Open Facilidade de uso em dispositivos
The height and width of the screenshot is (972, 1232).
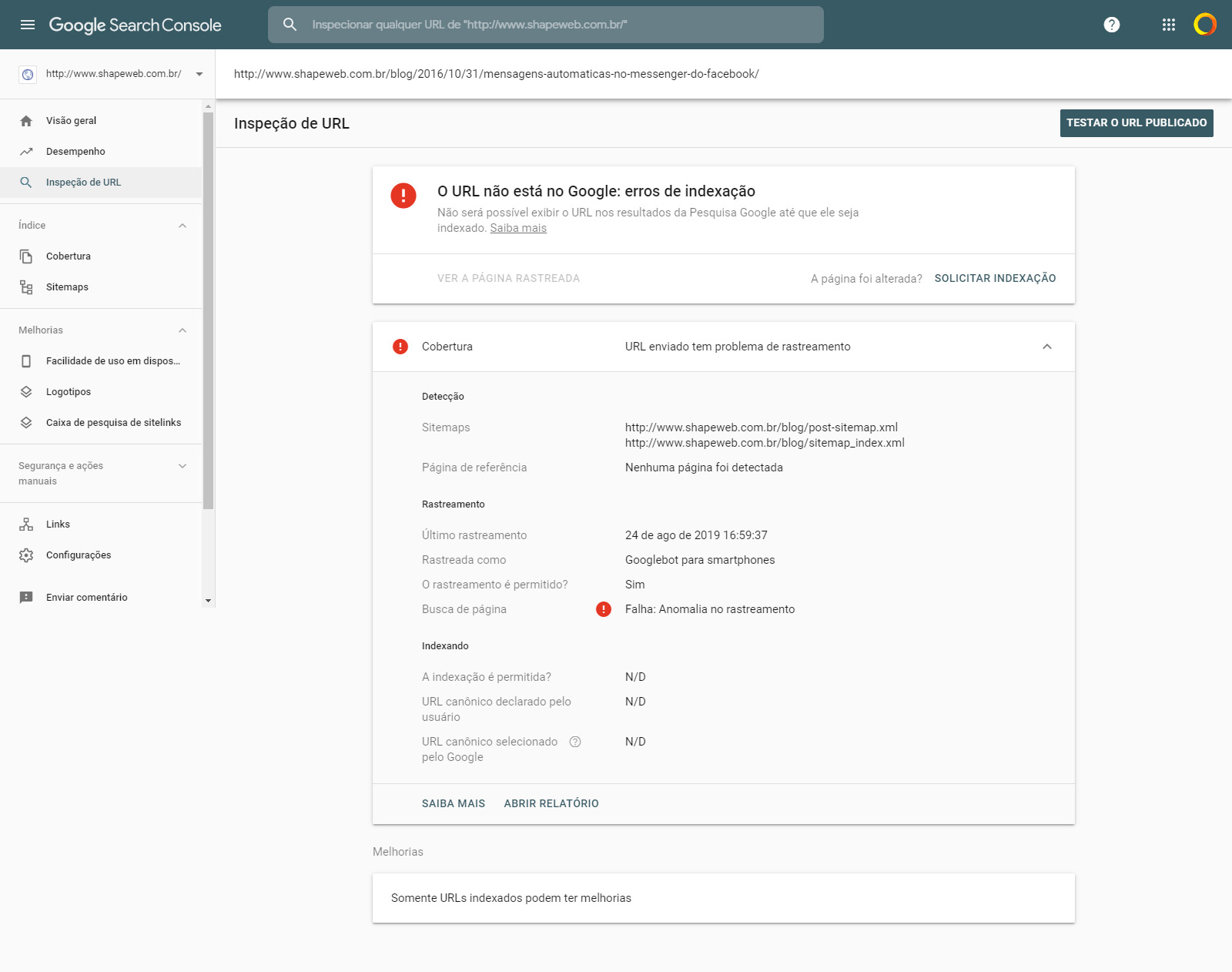pos(101,361)
